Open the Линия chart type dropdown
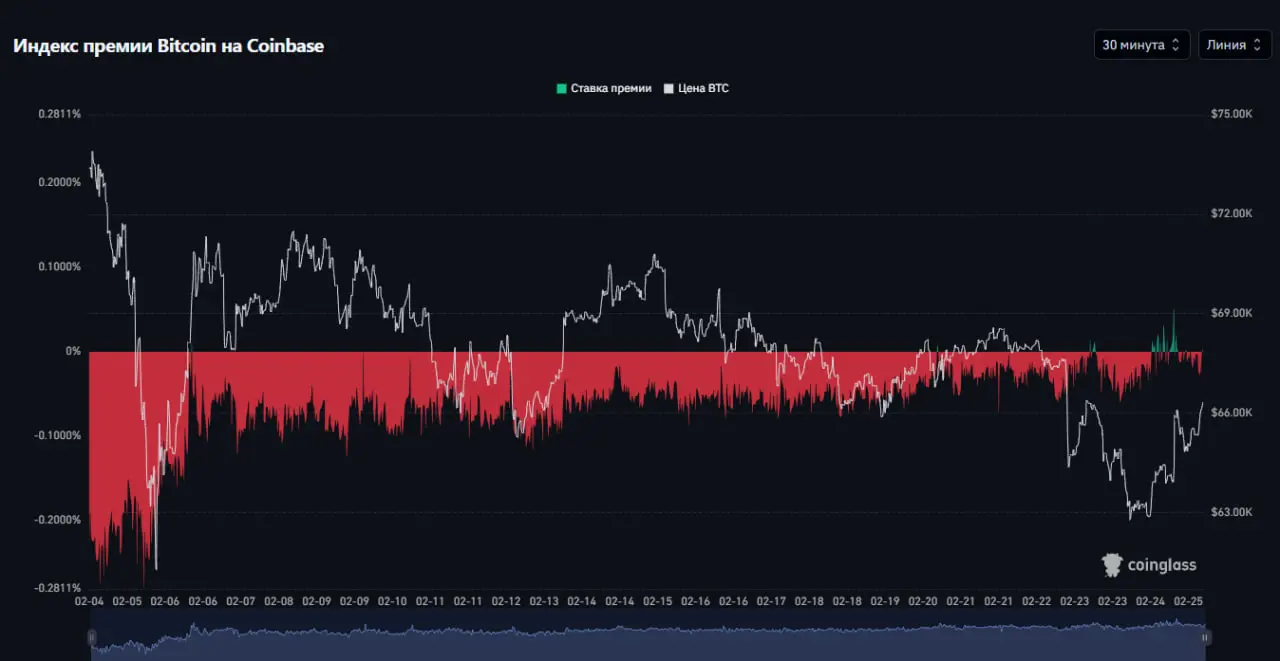1280x661 pixels. pos(1235,45)
